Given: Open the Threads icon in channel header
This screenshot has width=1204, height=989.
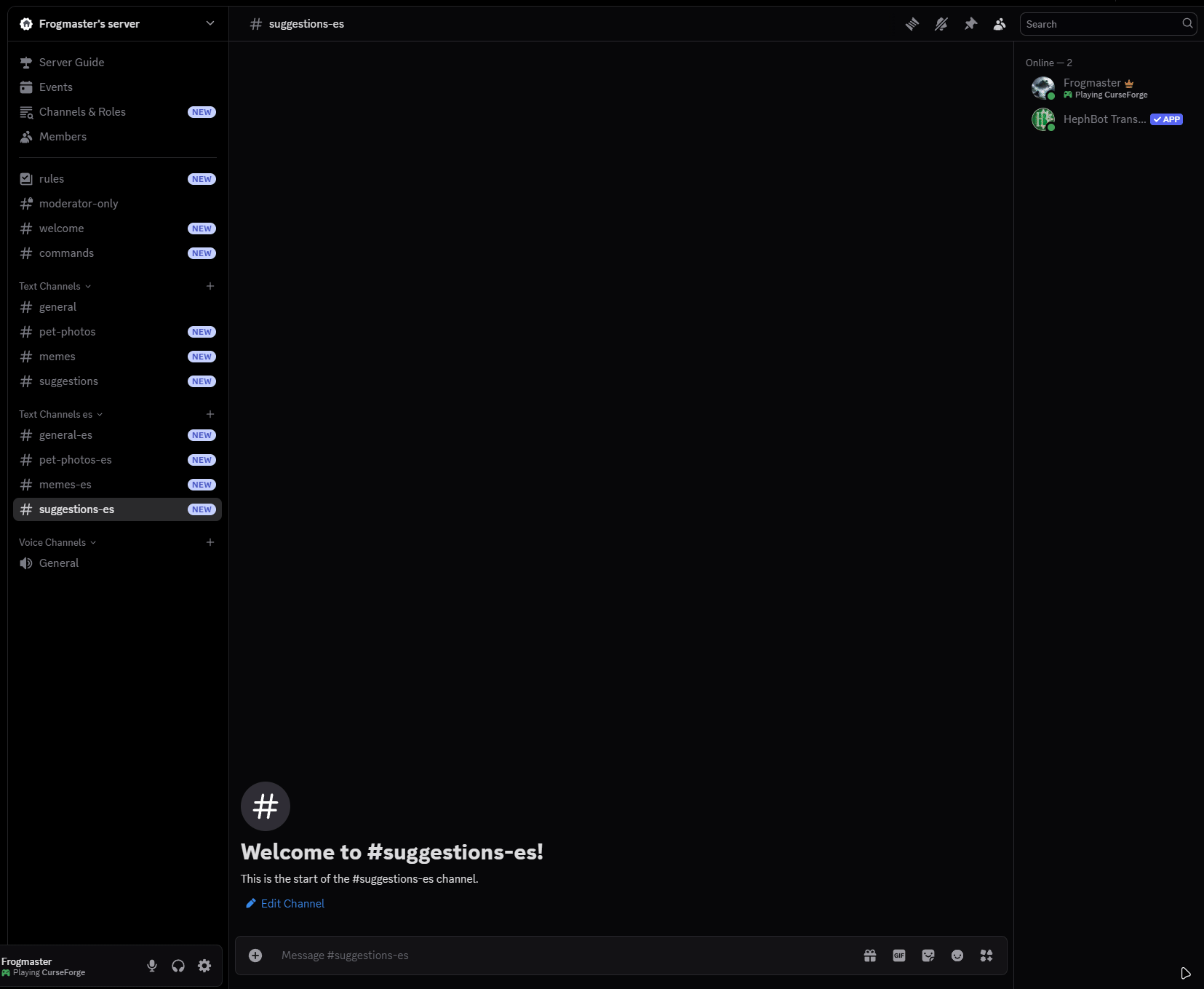Looking at the screenshot, I should pos(912,24).
